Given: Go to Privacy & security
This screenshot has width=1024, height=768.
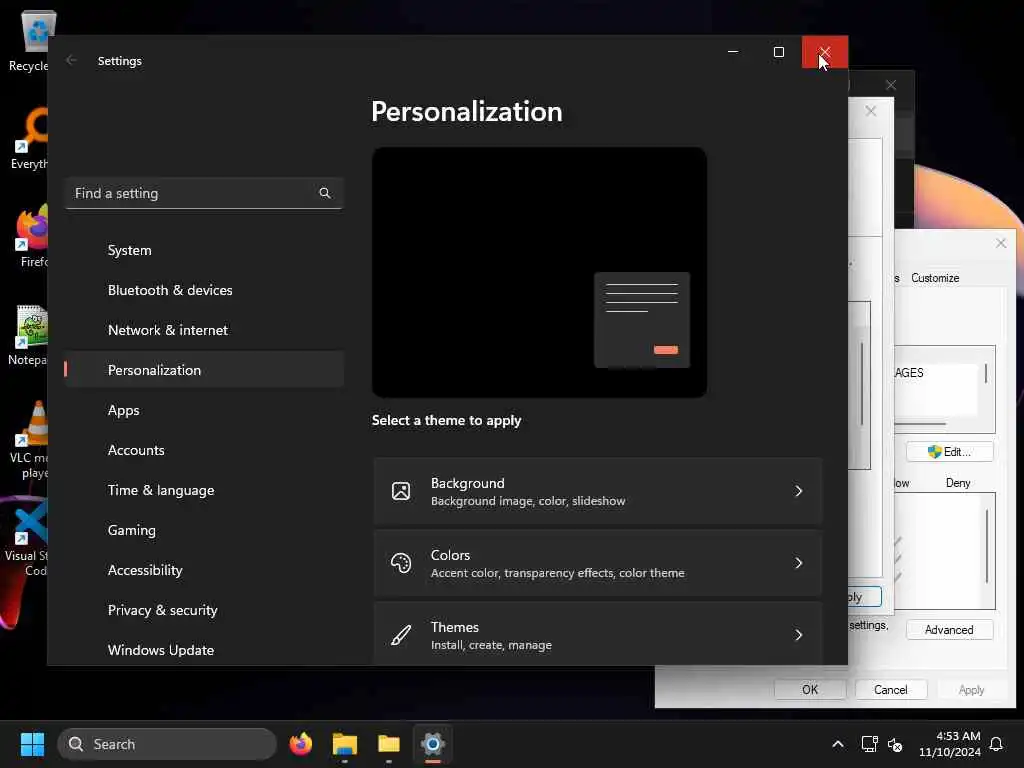Looking at the screenshot, I should click(204, 610).
